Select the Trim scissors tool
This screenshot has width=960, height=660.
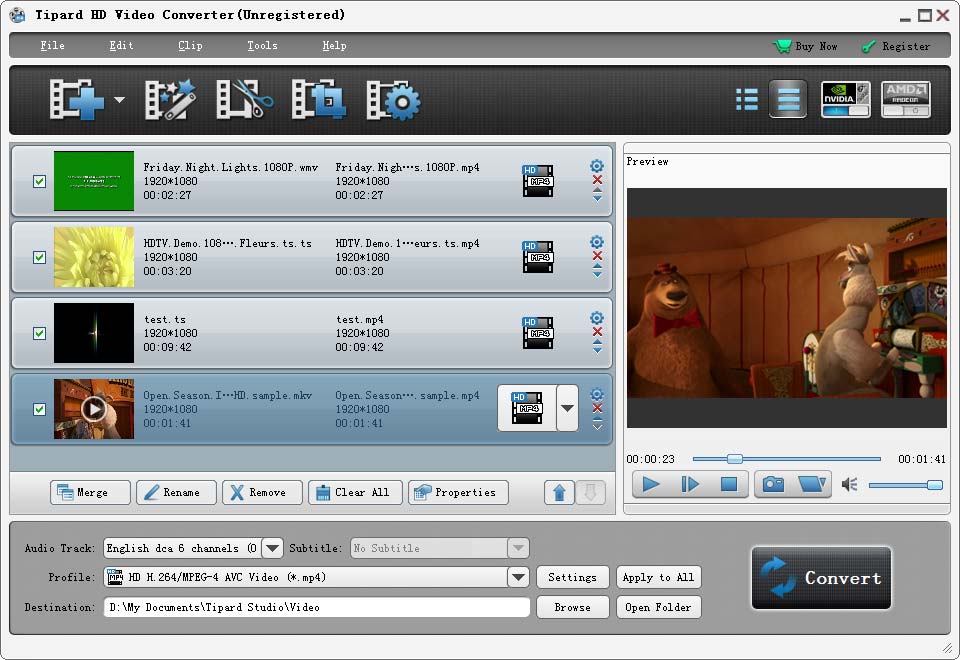coord(245,100)
